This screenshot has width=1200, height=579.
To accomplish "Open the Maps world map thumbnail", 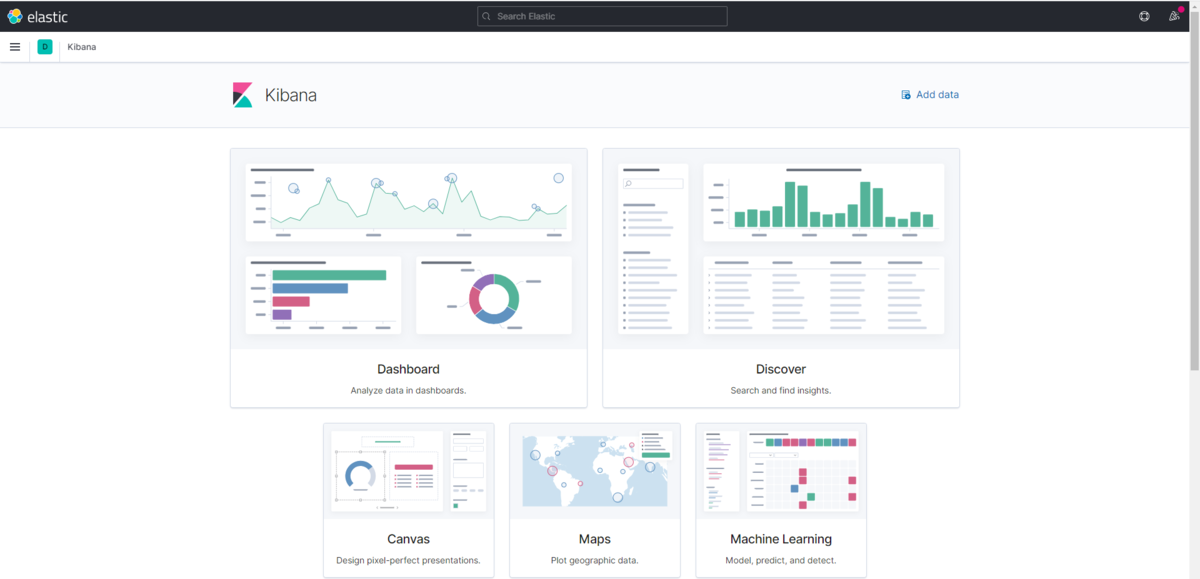I will point(595,471).
